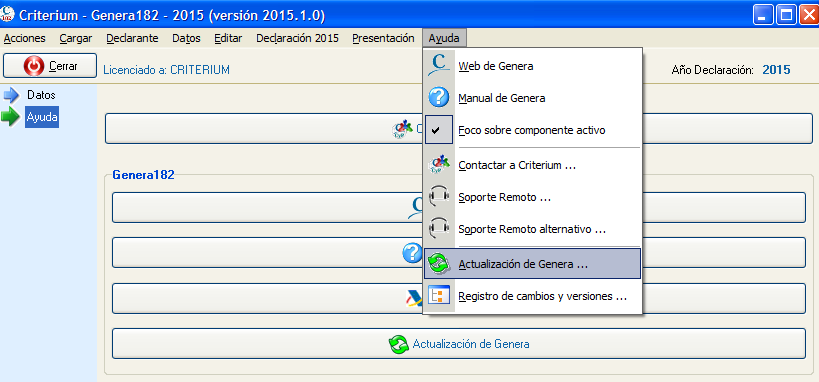
Task: Click the green arrows icon in Actualización menu item
Action: 439,264
